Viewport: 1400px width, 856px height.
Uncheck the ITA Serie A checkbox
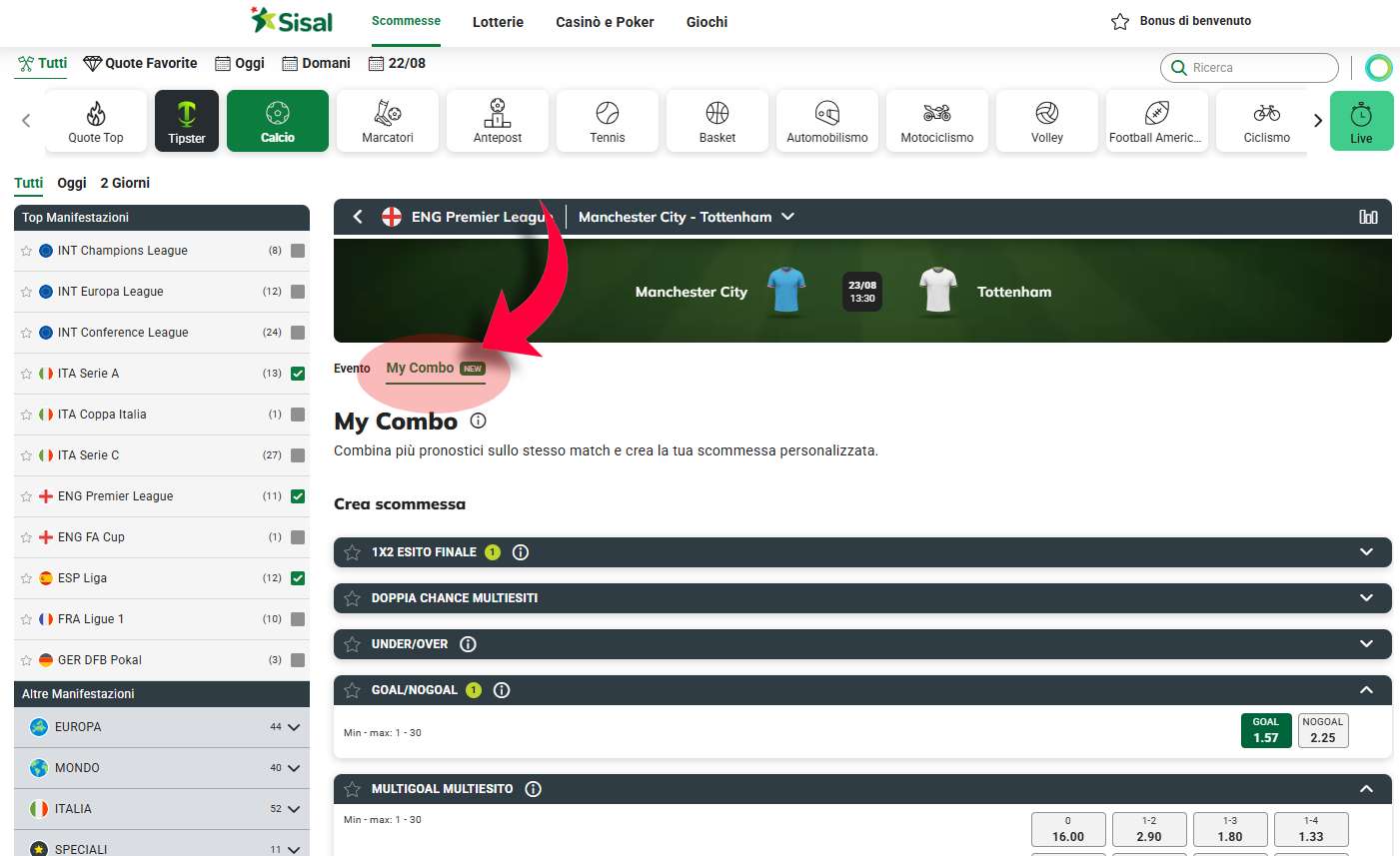tap(298, 374)
